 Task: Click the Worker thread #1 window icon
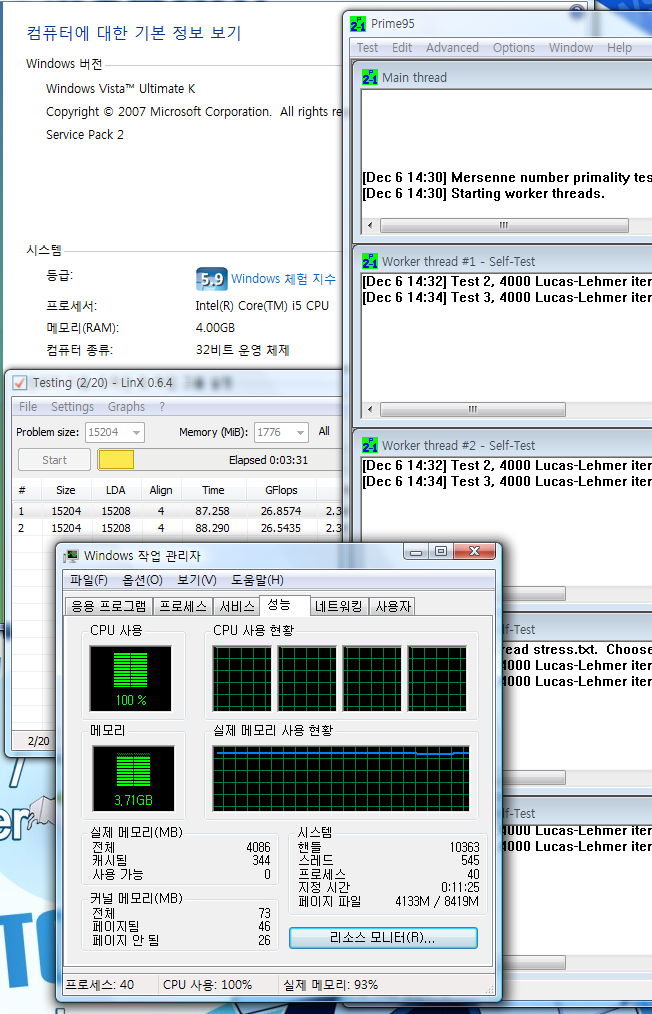(370, 261)
